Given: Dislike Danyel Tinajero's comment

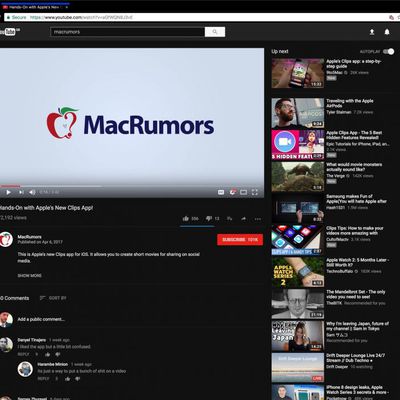Looking at the screenshot, I should pos(58,354).
